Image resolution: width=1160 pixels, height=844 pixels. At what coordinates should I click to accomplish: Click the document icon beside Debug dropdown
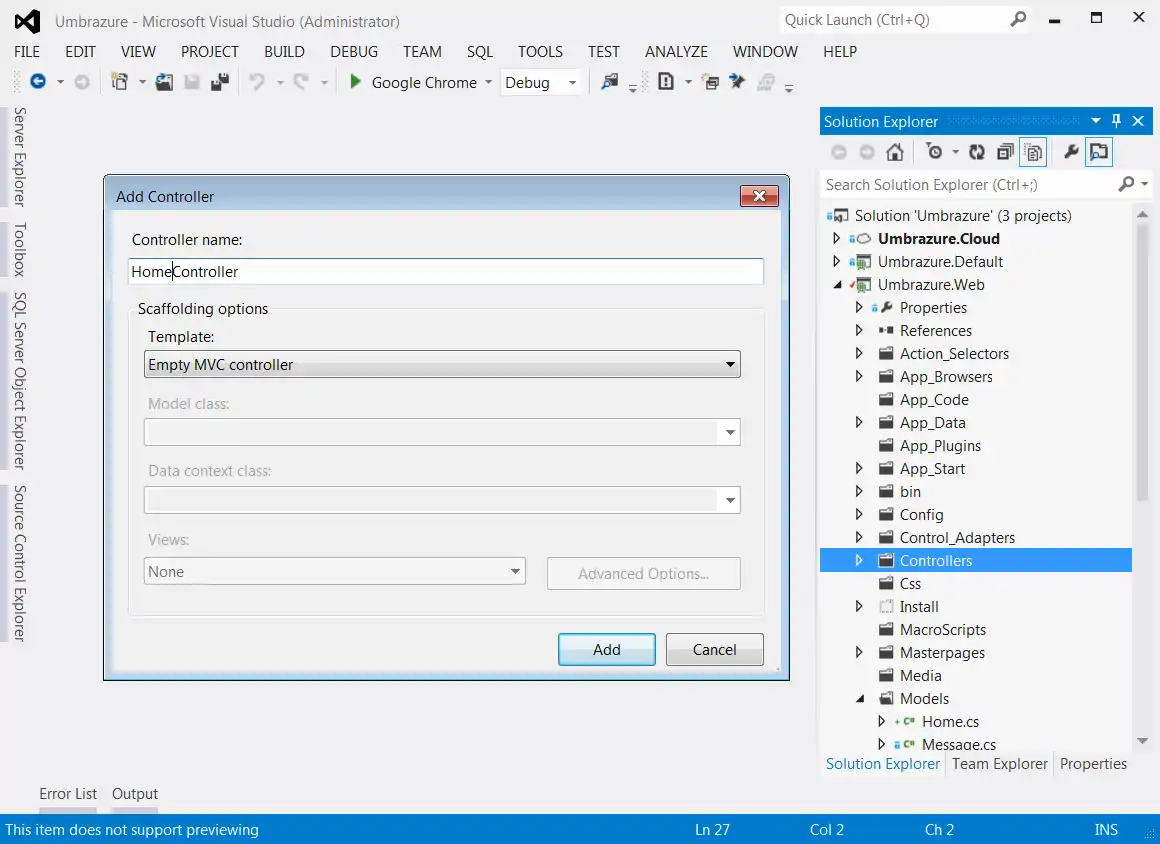(x=666, y=81)
